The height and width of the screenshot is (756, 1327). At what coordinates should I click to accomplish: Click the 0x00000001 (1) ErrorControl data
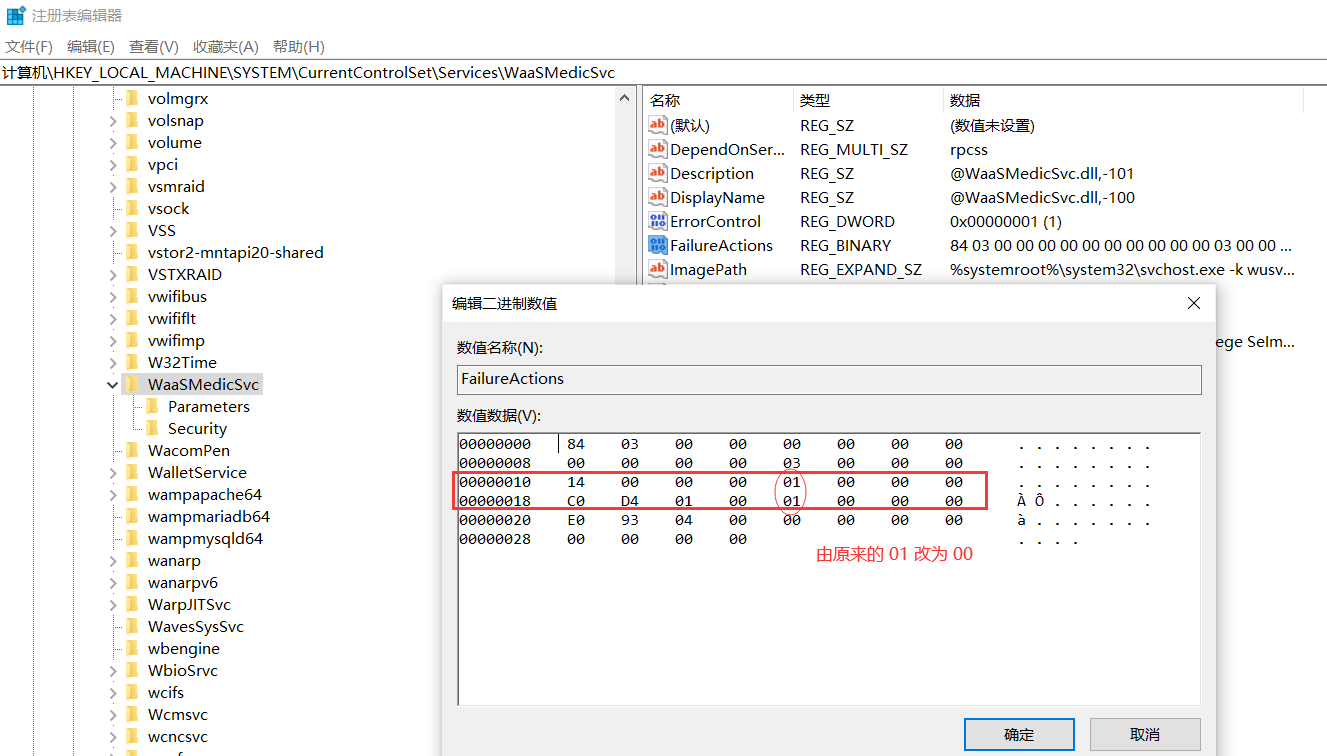pos(1006,221)
